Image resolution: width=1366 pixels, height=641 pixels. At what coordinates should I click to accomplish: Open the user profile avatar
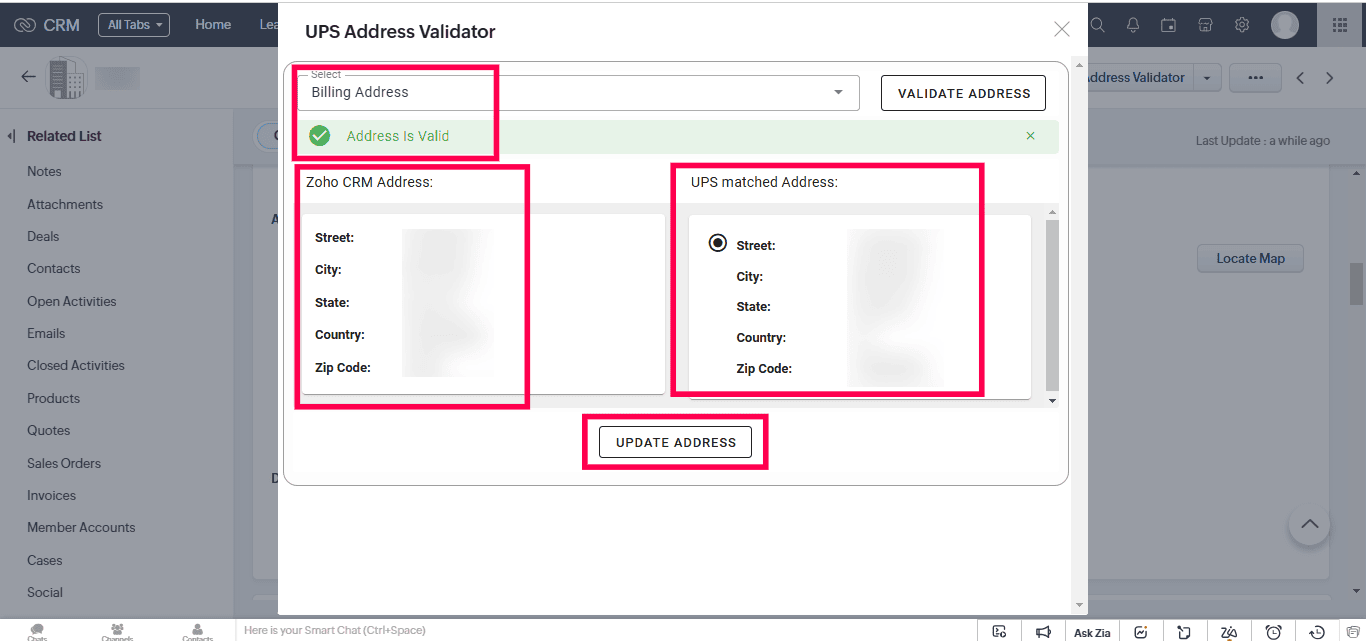pyautogui.click(x=1285, y=25)
